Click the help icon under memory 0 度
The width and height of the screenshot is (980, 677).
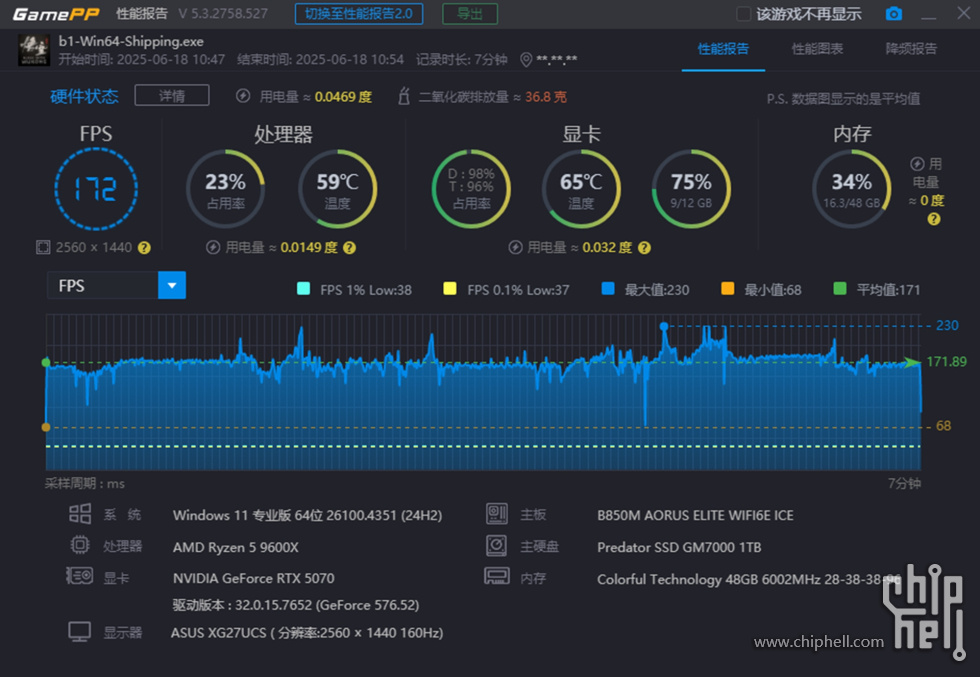click(x=934, y=219)
